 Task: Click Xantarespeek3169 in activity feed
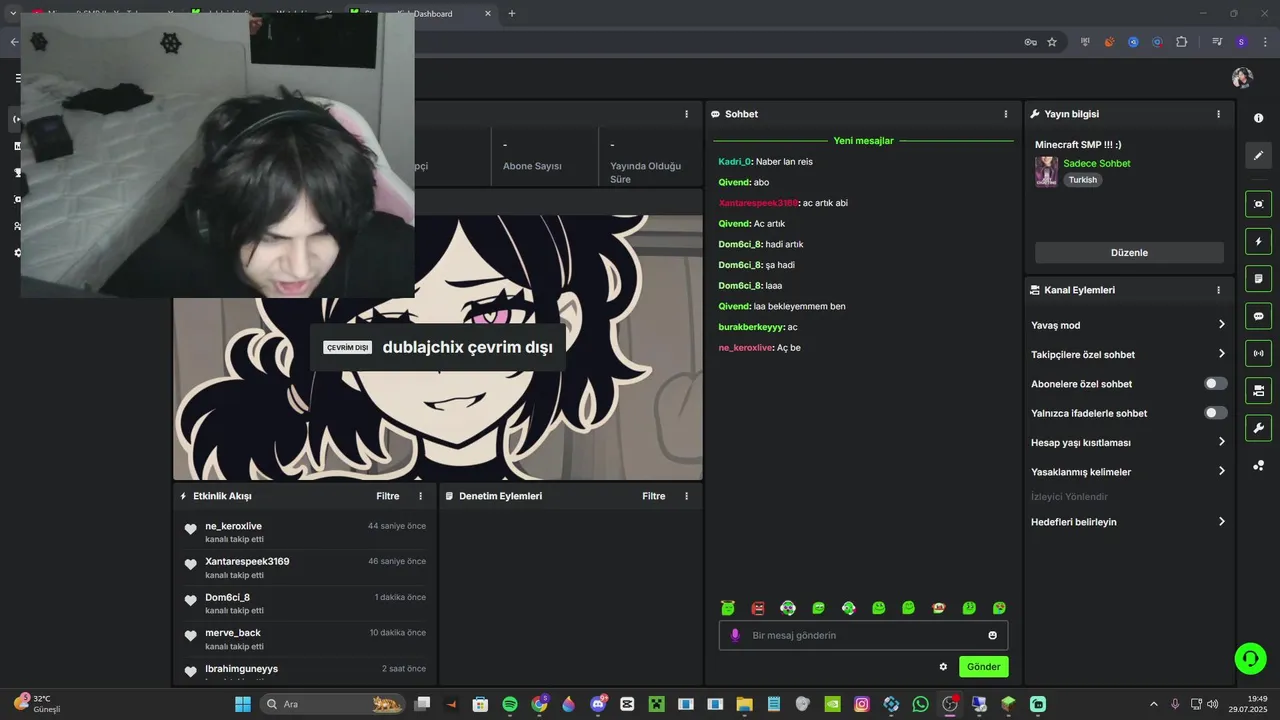247,561
